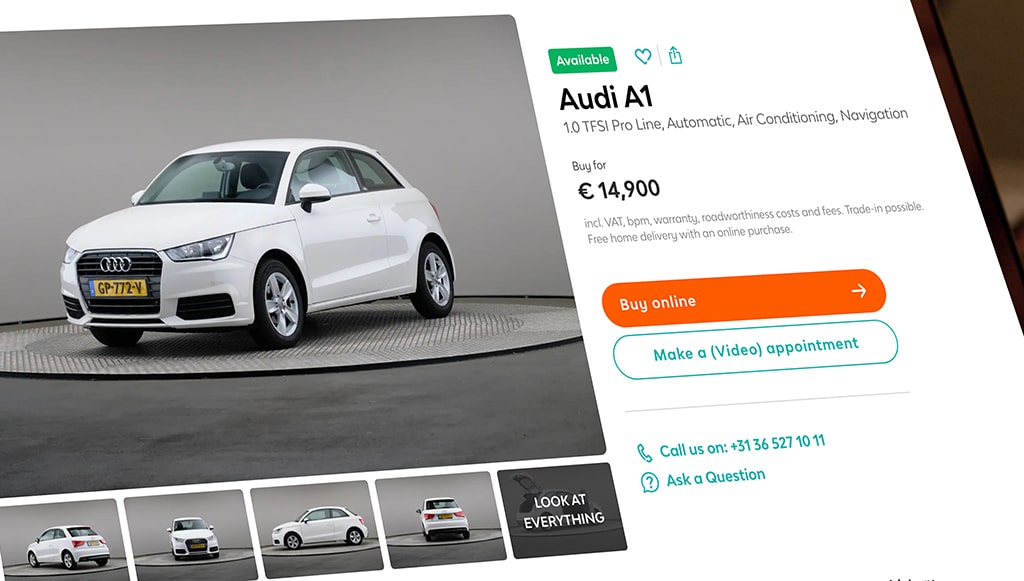Click the arrow icon inside Buy online
This screenshot has height=581, width=1024.
point(859,290)
